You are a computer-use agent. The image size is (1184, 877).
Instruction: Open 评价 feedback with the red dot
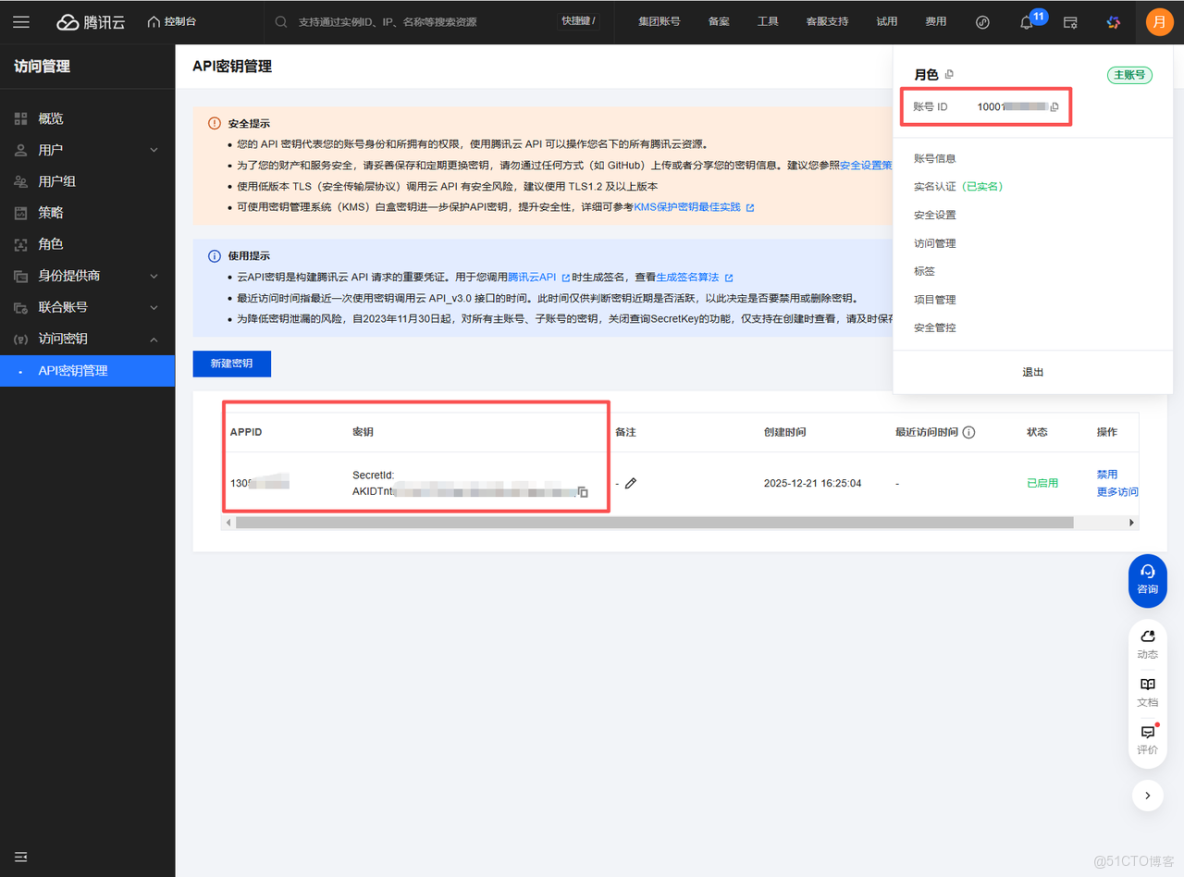1147,742
